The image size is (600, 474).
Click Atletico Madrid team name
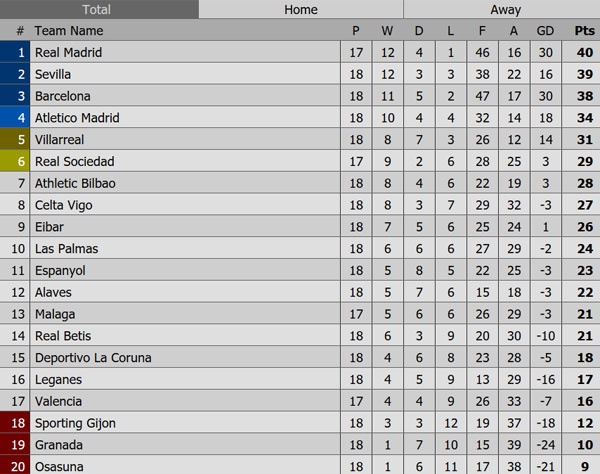(x=77, y=118)
